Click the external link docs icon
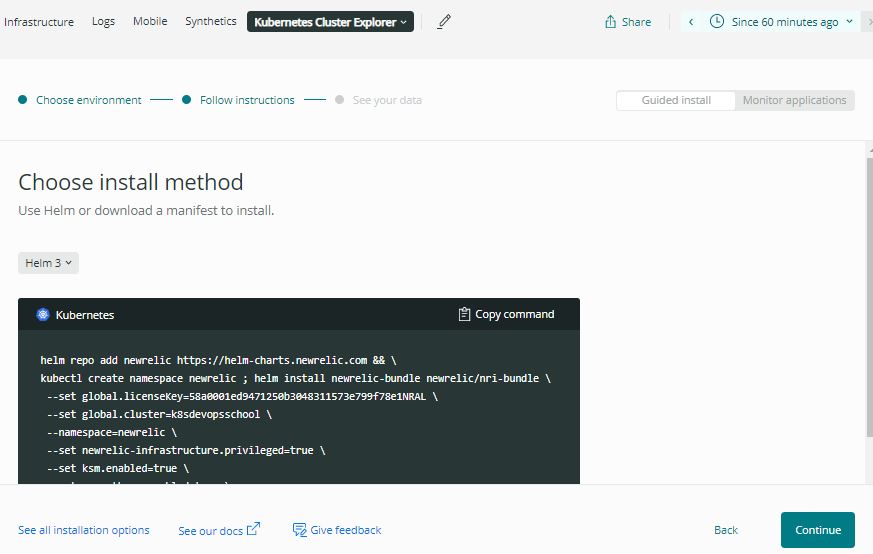 click(x=253, y=529)
